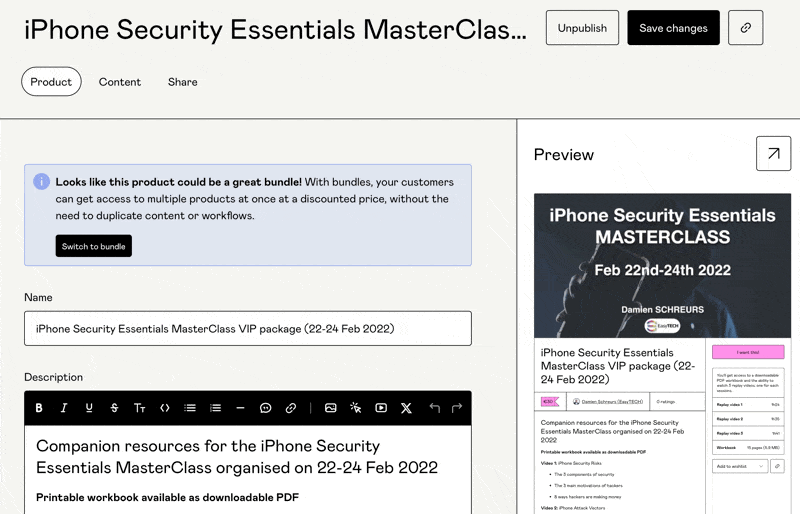800x514 pixels.
Task: Open the text size format menu
Action: 140,408
